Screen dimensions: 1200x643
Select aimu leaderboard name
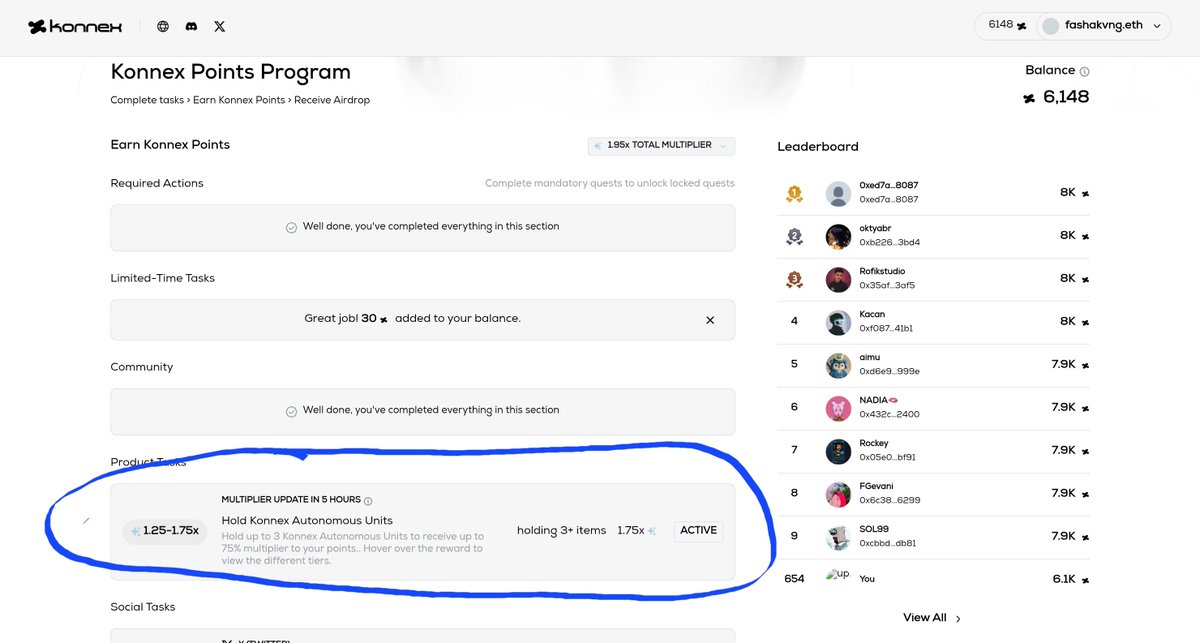click(870, 358)
